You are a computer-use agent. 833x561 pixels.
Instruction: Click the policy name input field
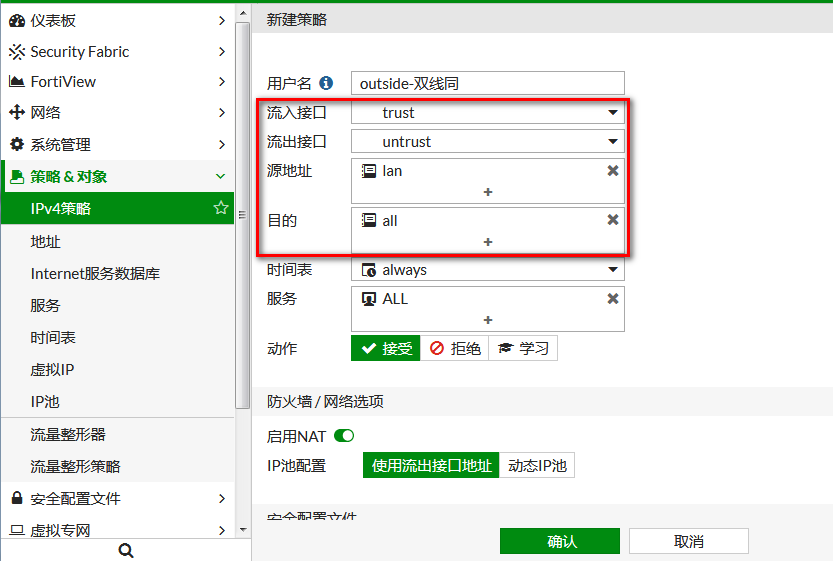pyautogui.click(x=488, y=84)
